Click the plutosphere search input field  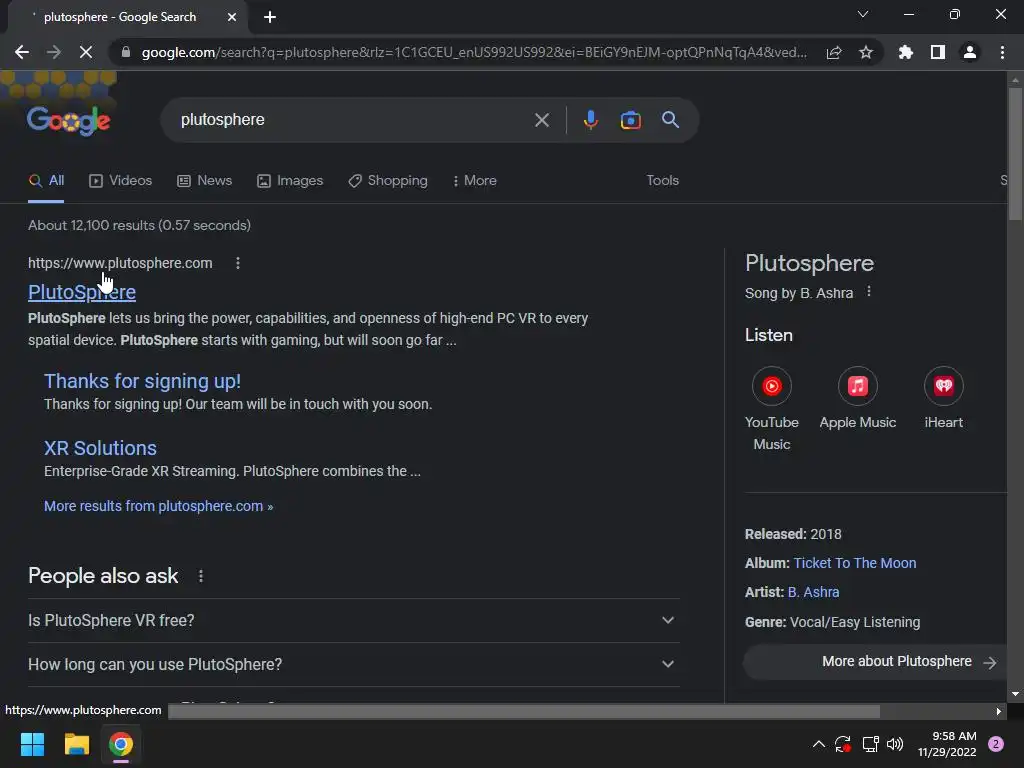353,120
